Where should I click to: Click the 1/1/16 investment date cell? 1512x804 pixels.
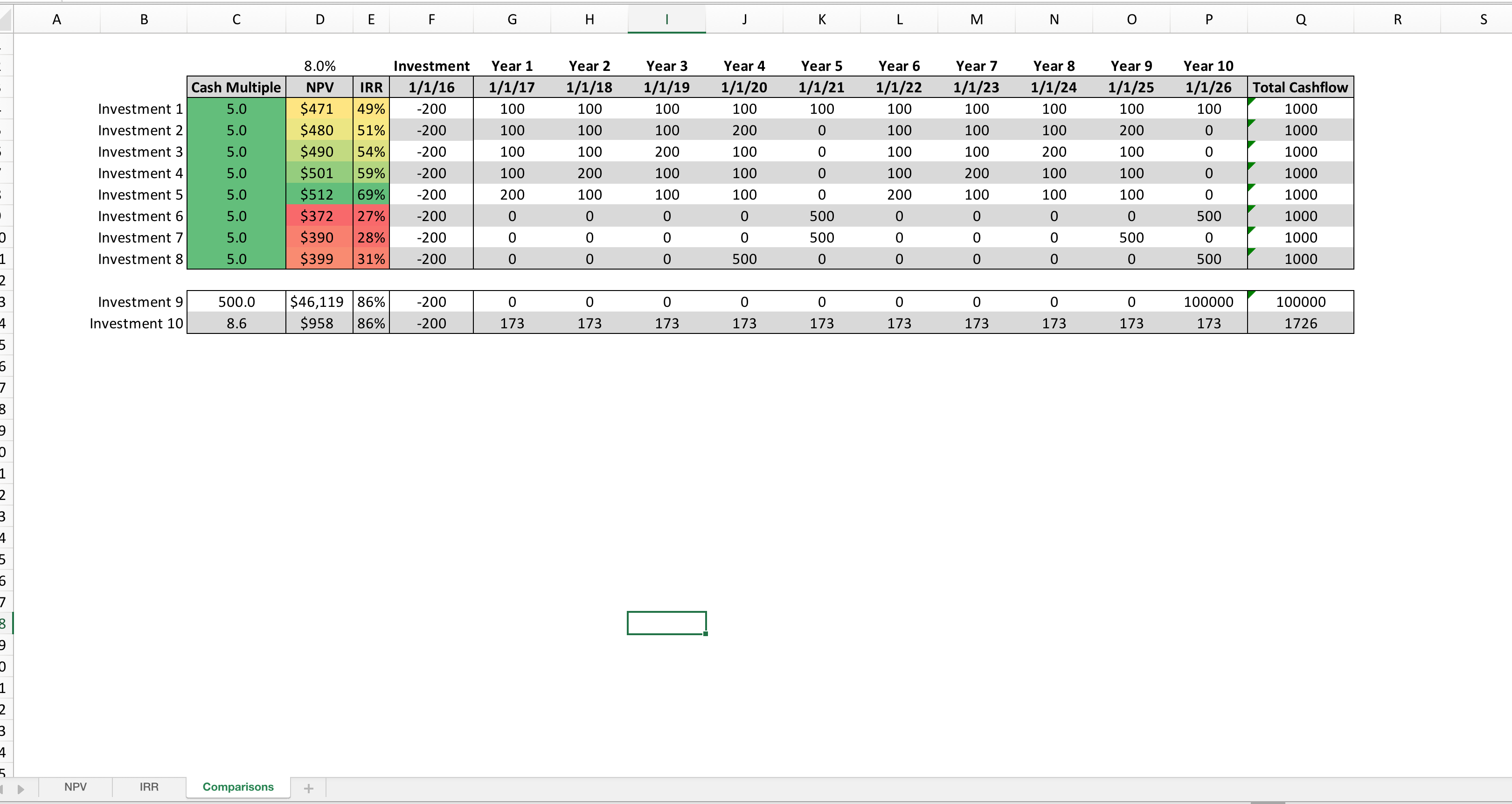pyautogui.click(x=431, y=88)
